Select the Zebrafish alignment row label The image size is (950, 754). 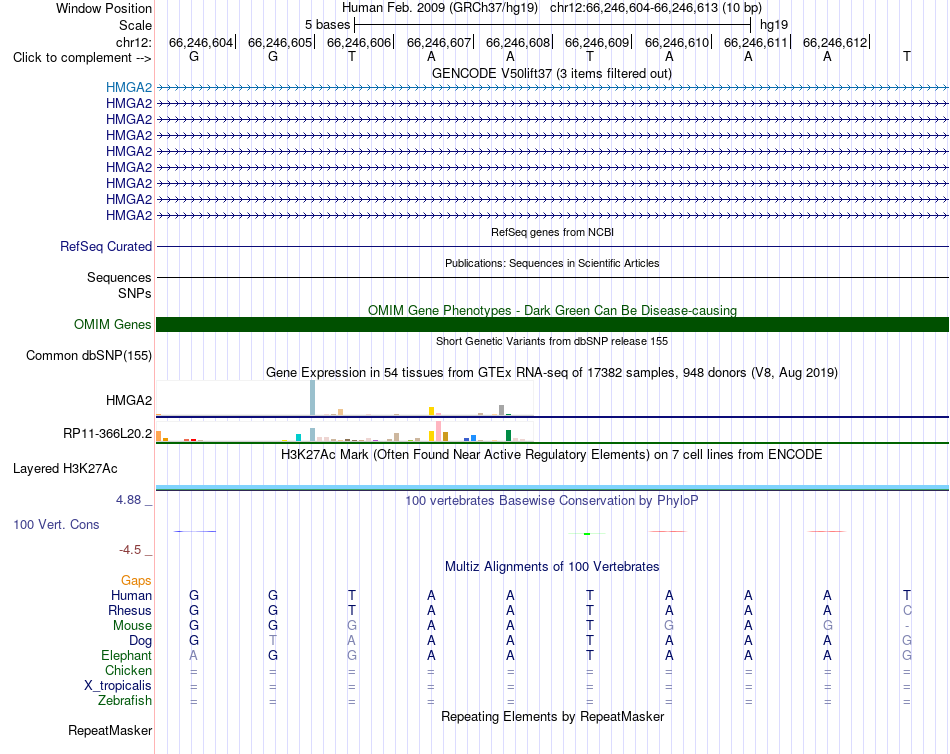click(x=125, y=701)
